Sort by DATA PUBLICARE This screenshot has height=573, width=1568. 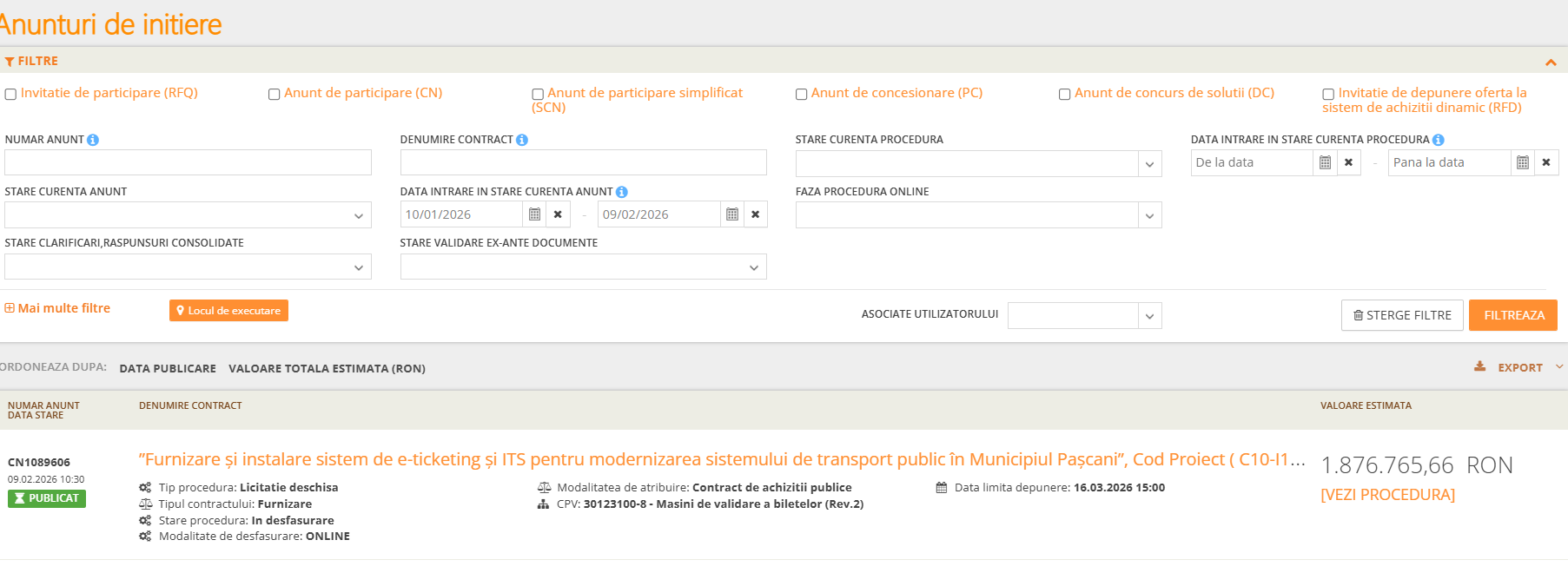coord(168,368)
